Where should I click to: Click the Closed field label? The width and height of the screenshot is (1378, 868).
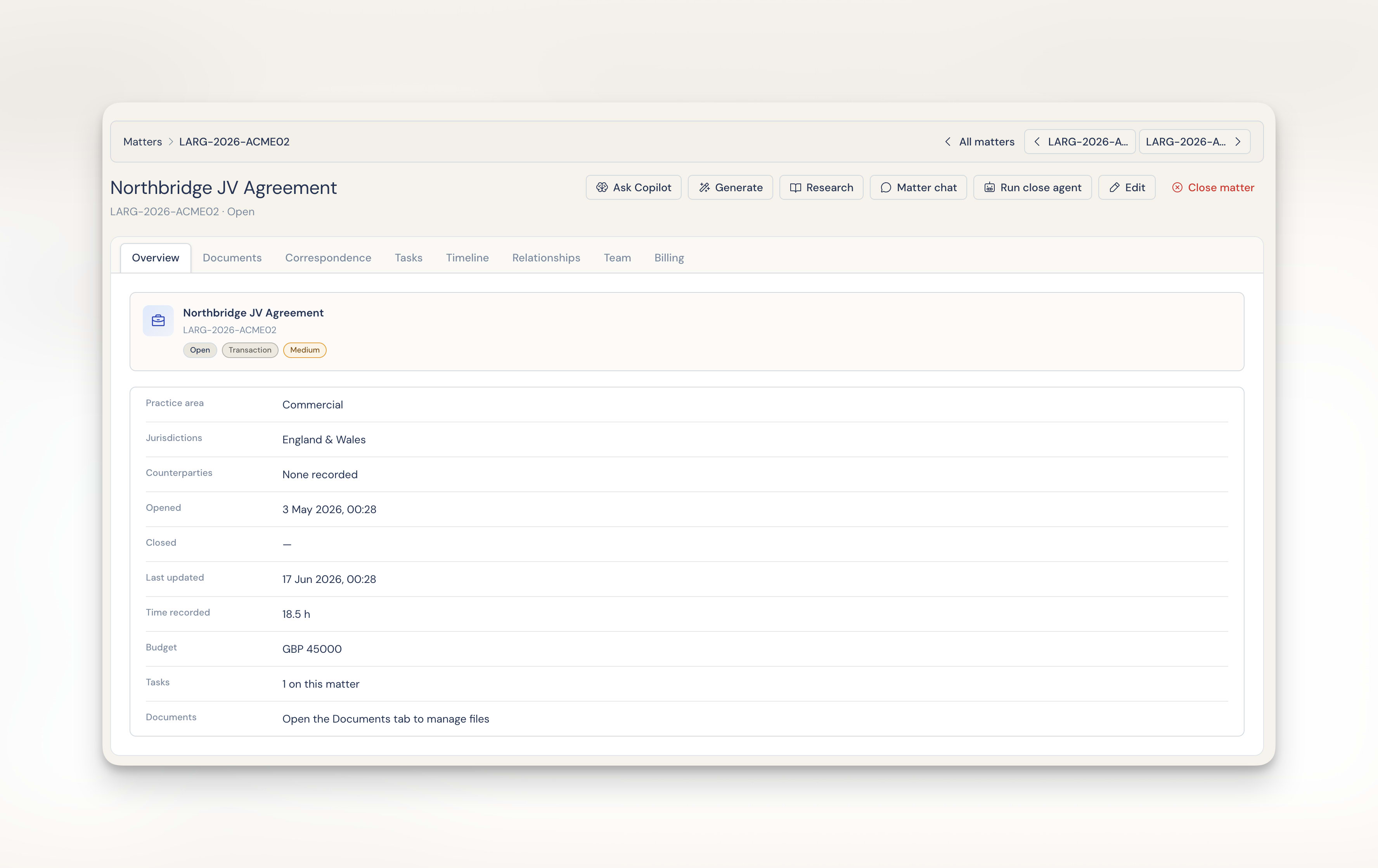[161, 543]
